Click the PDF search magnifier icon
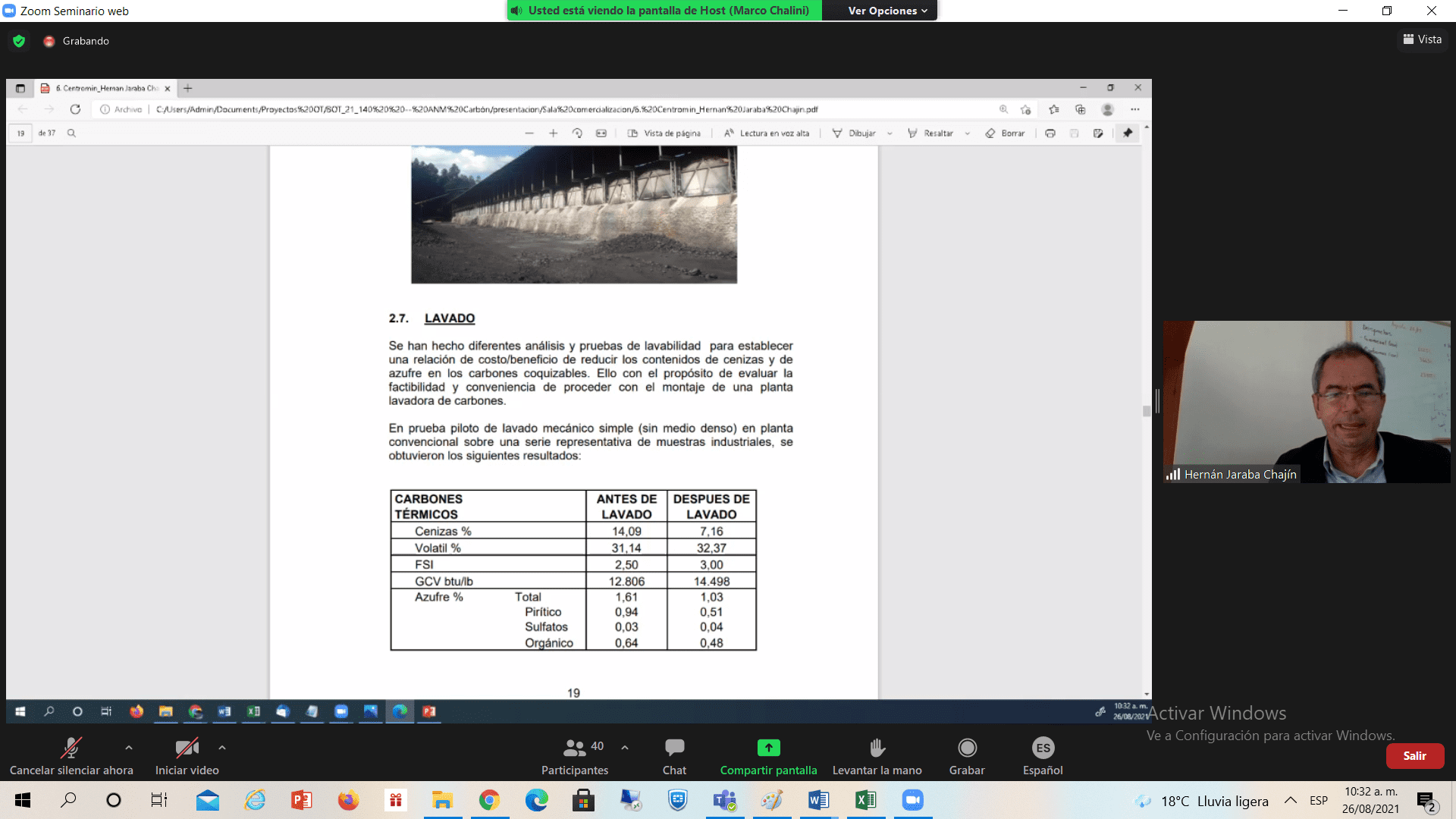 [71, 133]
